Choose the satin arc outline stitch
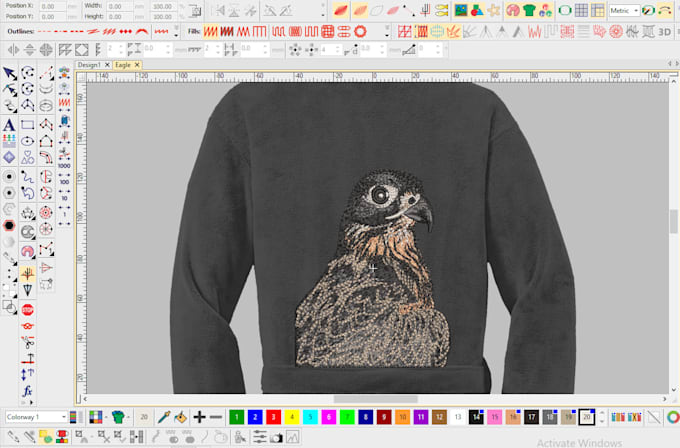Viewport: 680px width, 448px height. click(142, 31)
